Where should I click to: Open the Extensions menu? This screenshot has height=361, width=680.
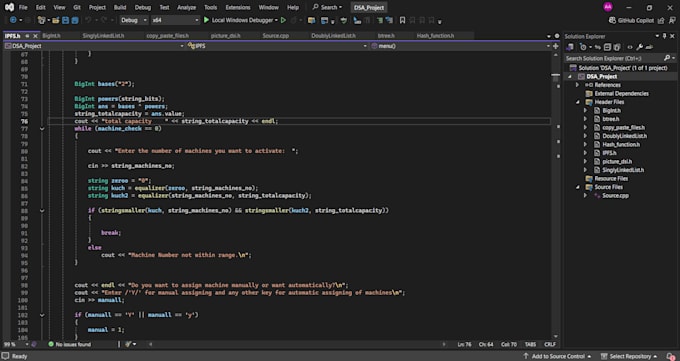point(238,7)
